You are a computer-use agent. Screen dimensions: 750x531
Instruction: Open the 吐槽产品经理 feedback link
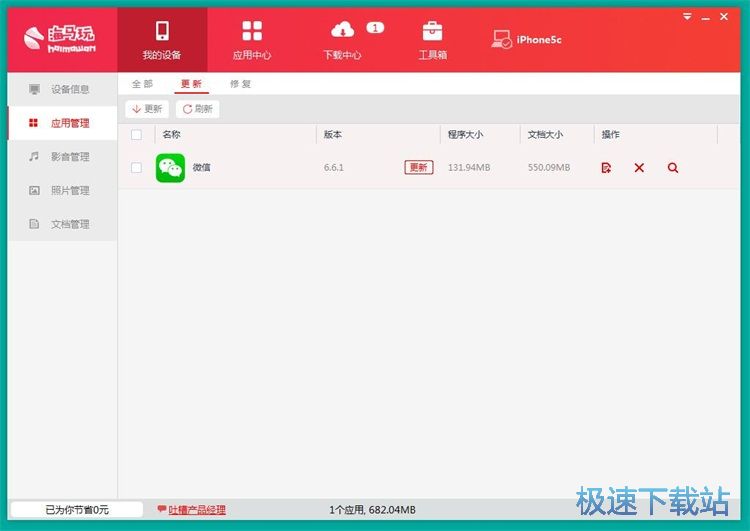coord(197,510)
